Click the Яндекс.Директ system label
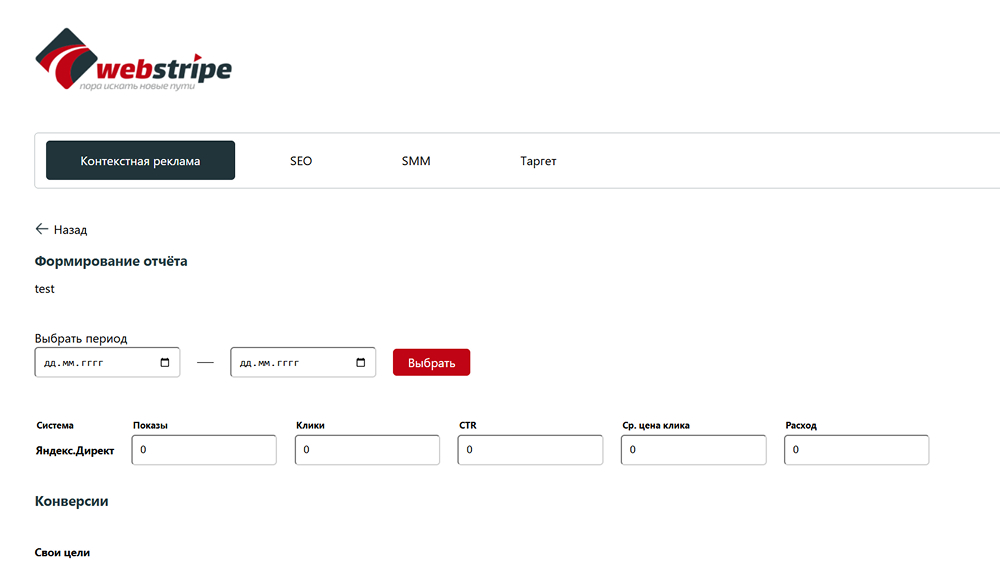This screenshot has width=1000, height=563. point(75,450)
